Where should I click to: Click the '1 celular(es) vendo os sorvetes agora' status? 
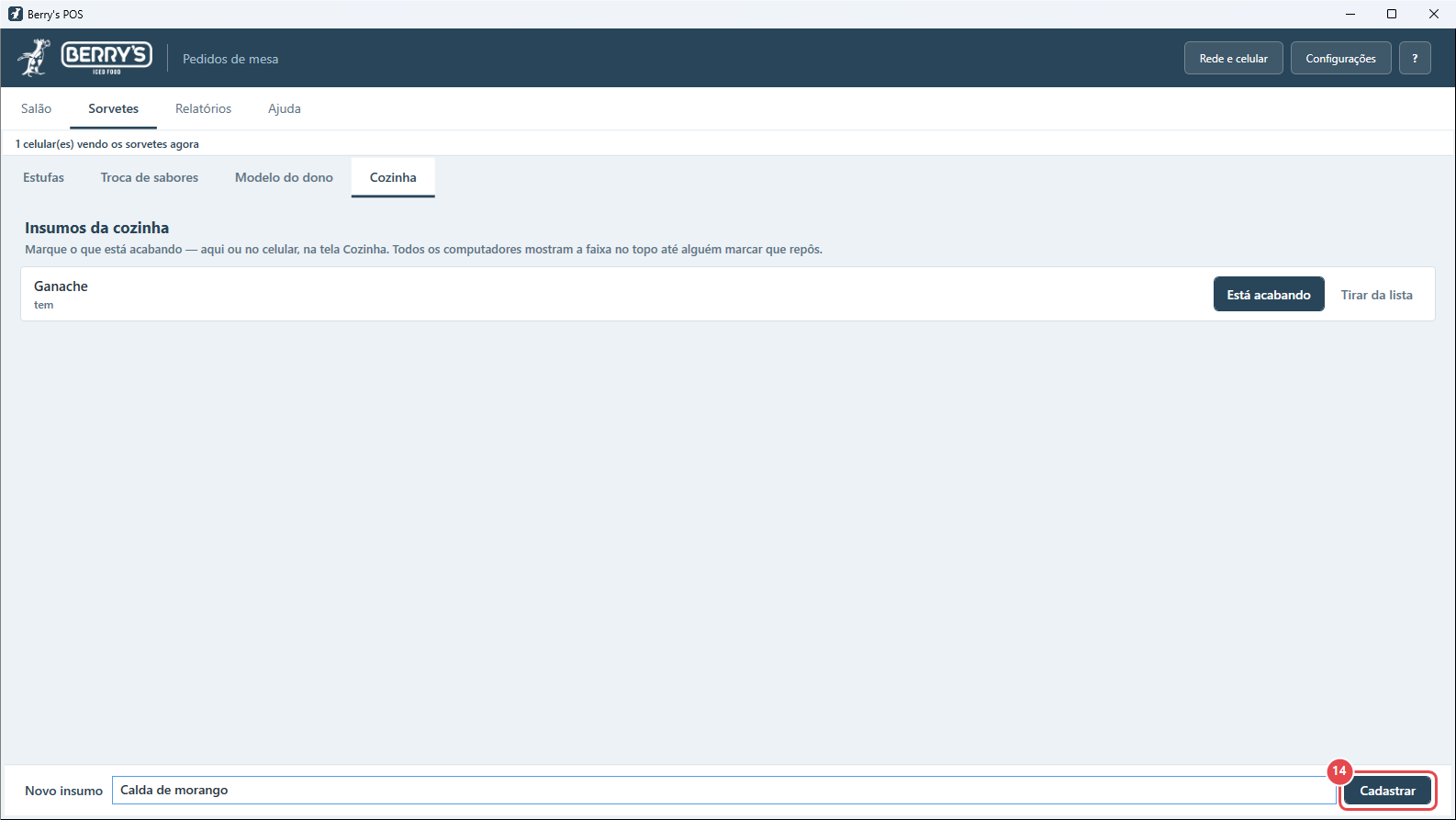click(x=107, y=144)
